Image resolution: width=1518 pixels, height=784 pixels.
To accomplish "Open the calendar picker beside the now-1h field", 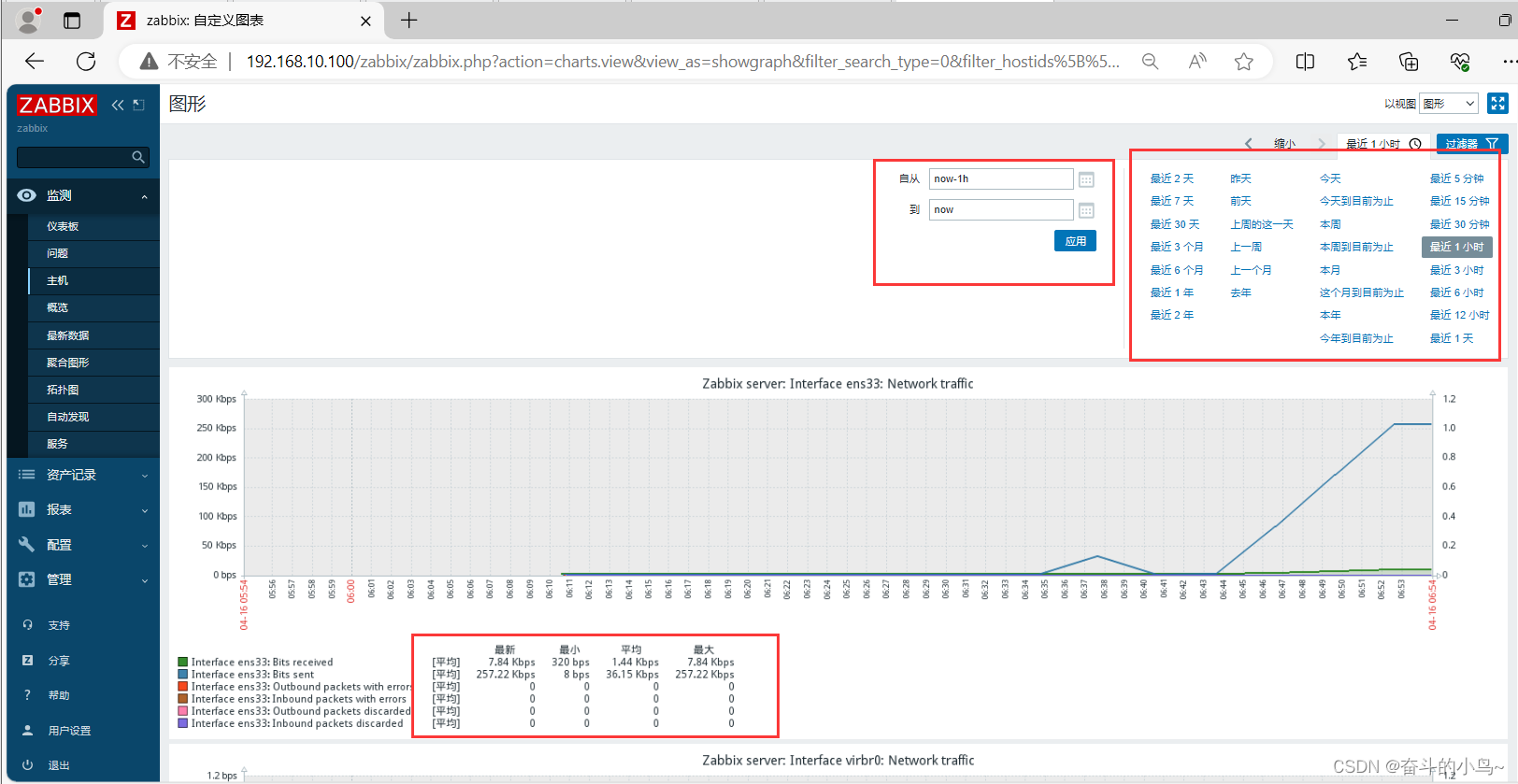I will click(x=1086, y=179).
